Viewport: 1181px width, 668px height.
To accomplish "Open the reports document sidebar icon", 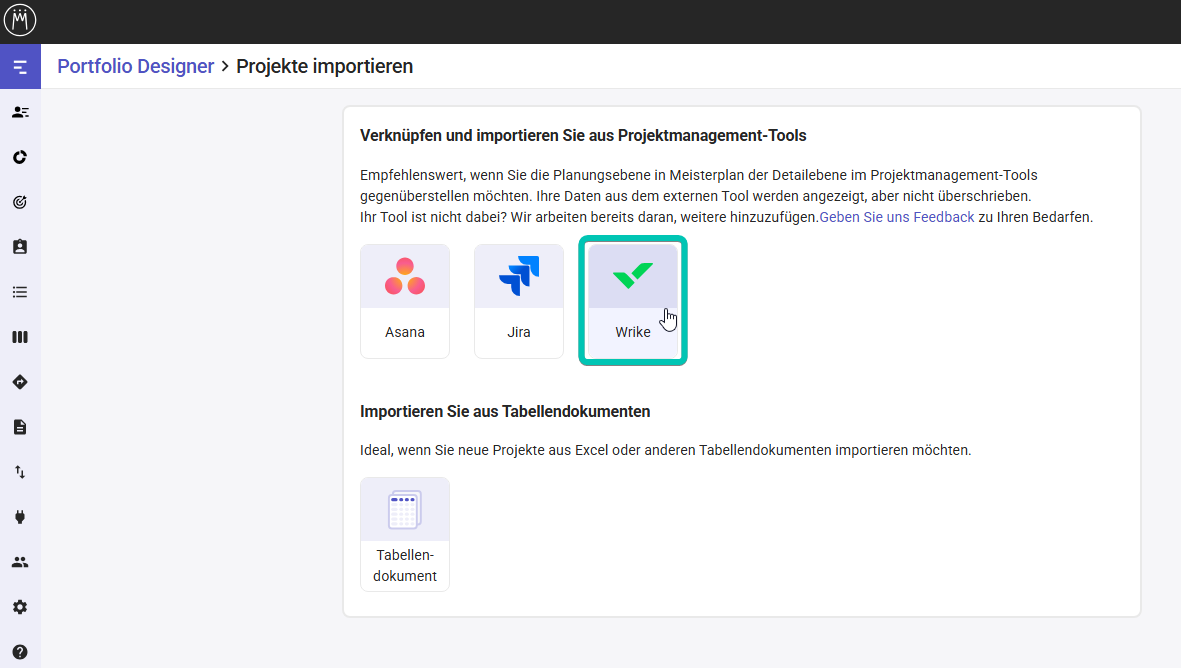I will click(20, 427).
